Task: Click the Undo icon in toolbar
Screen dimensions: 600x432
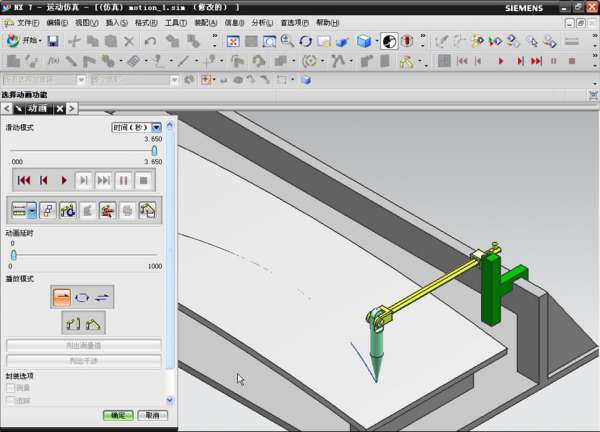Action: pos(150,41)
